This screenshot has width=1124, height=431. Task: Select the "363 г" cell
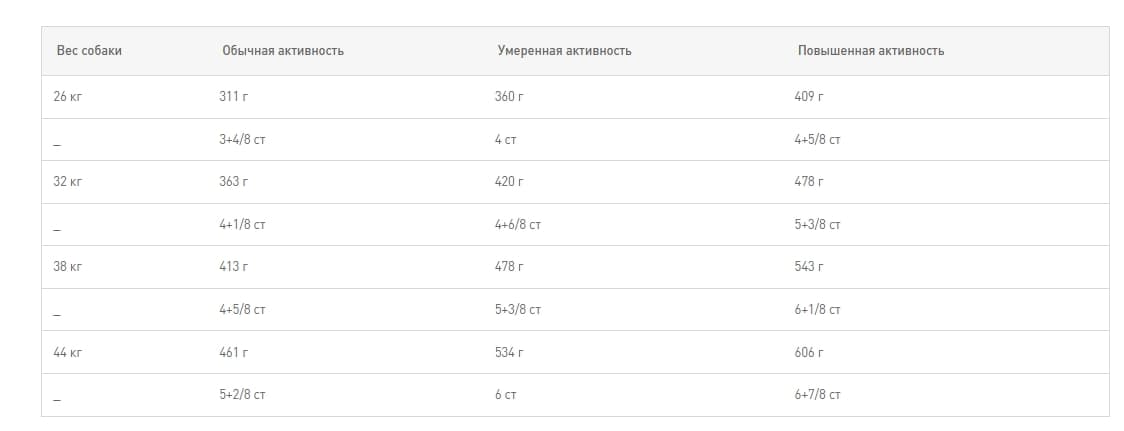pos(233,182)
